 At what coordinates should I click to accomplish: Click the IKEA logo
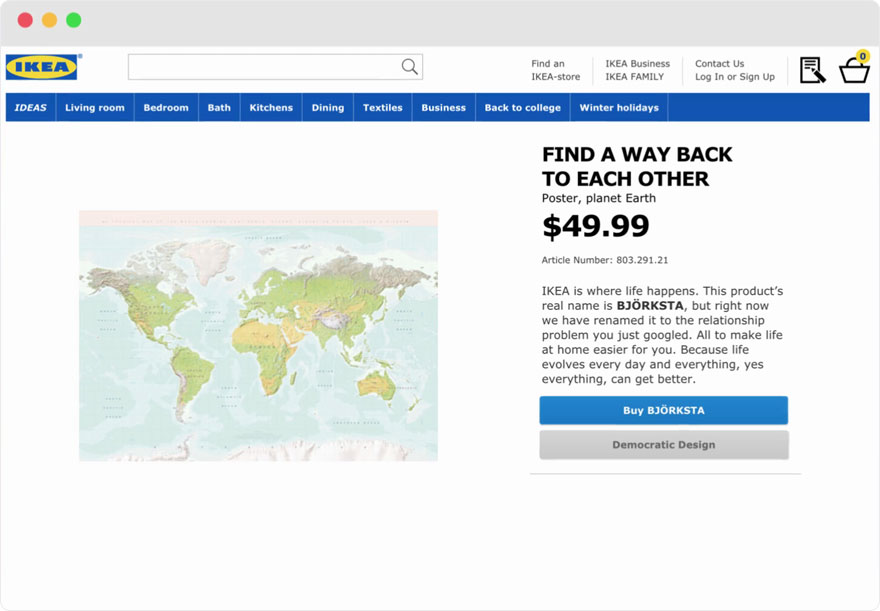point(42,67)
